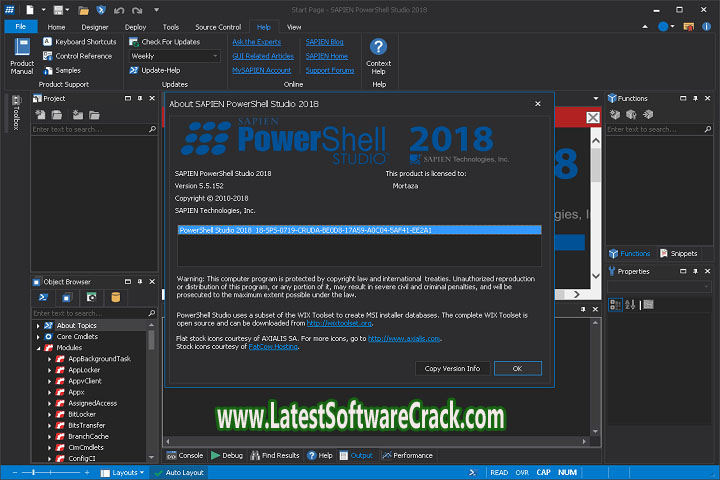Open the www.axialis.com link
The image size is (720, 480).
coord(404,339)
